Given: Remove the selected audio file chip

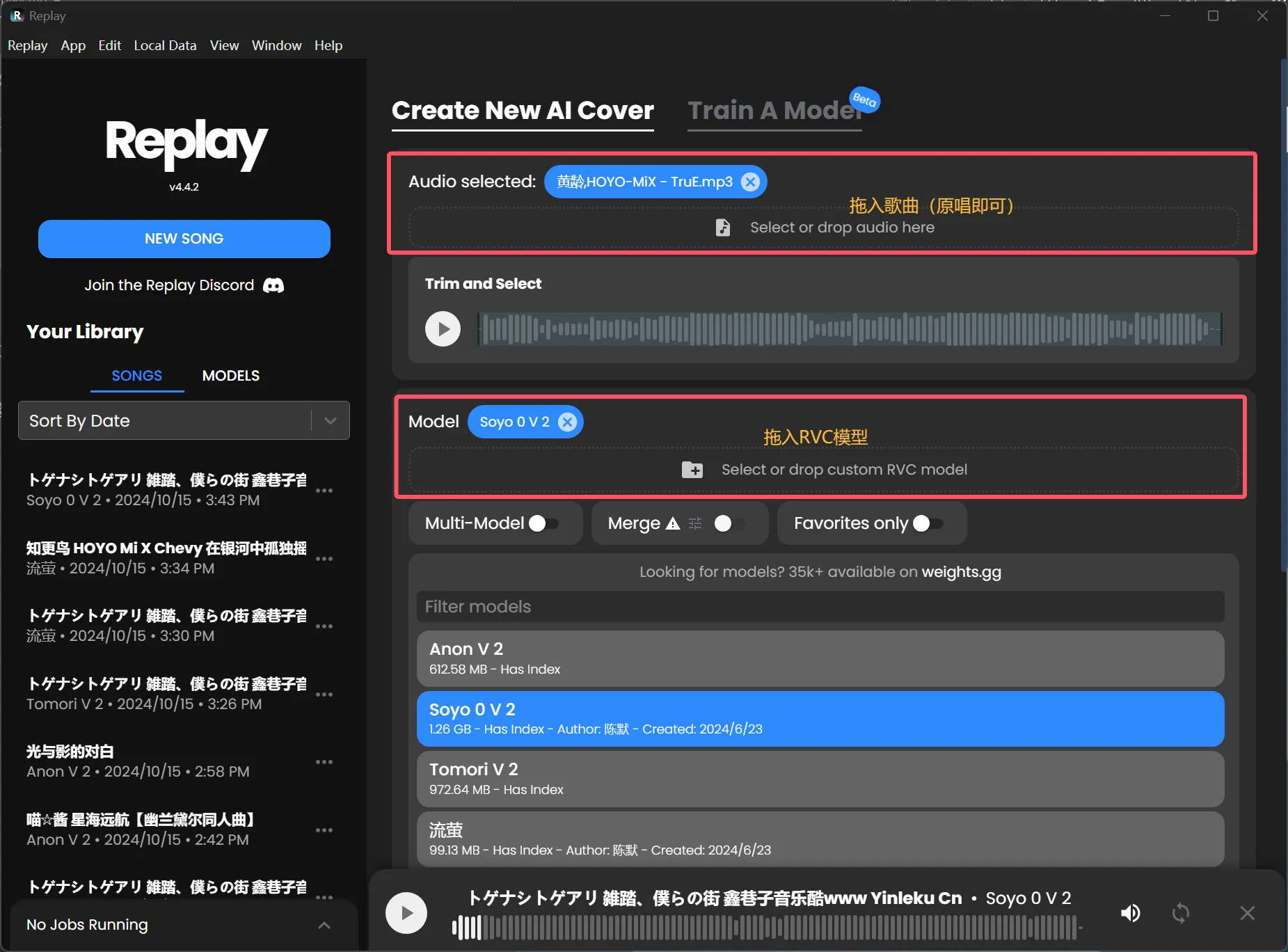Looking at the screenshot, I should 749,182.
